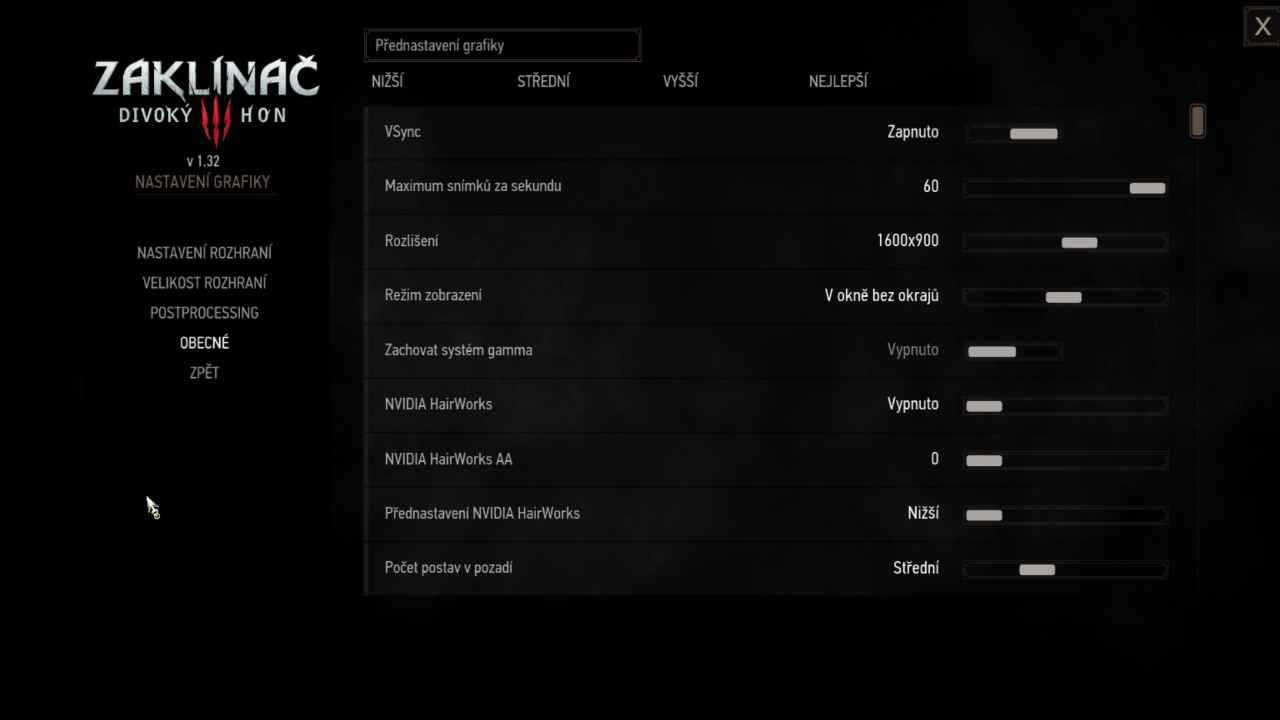Select Nižší graphics preset
1280x720 pixels.
(387, 82)
